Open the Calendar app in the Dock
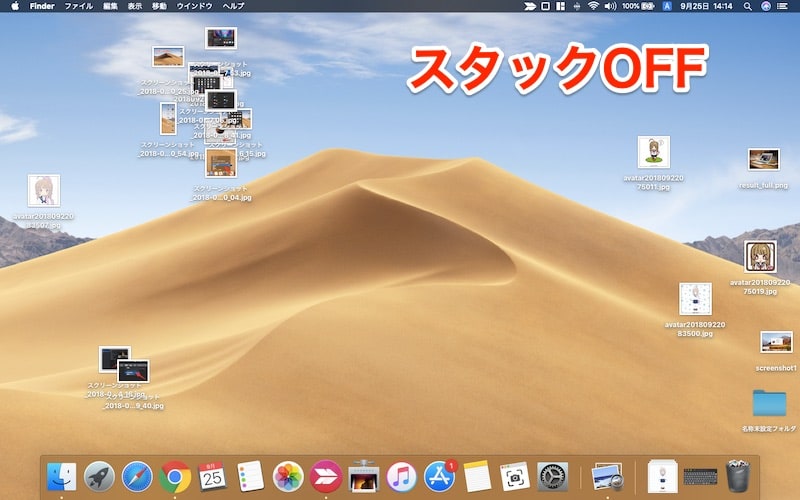Image resolution: width=800 pixels, height=500 pixels. [213, 476]
